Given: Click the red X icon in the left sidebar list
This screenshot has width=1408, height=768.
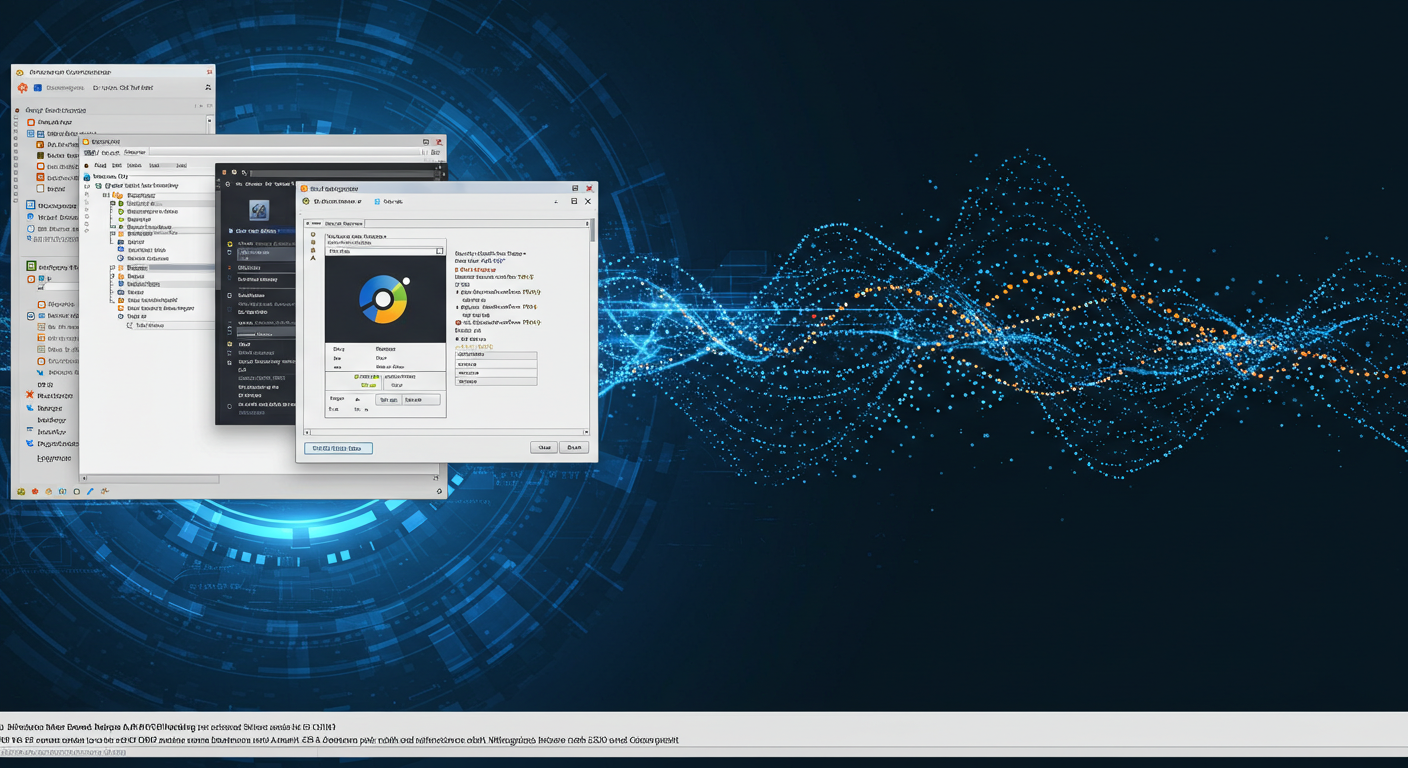Looking at the screenshot, I should tap(30, 395).
